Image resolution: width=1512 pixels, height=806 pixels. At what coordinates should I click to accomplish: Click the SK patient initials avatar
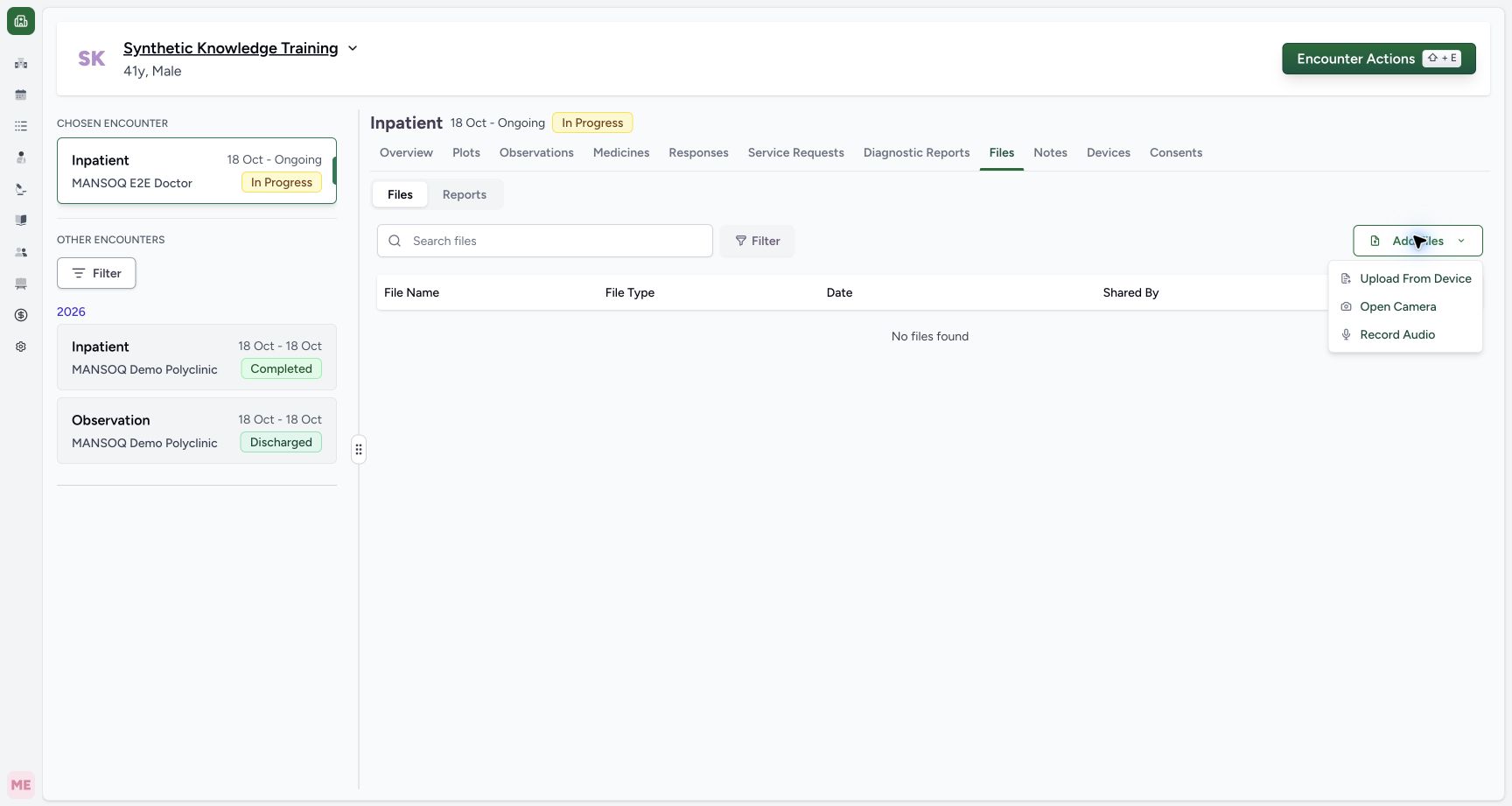[92, 59]
